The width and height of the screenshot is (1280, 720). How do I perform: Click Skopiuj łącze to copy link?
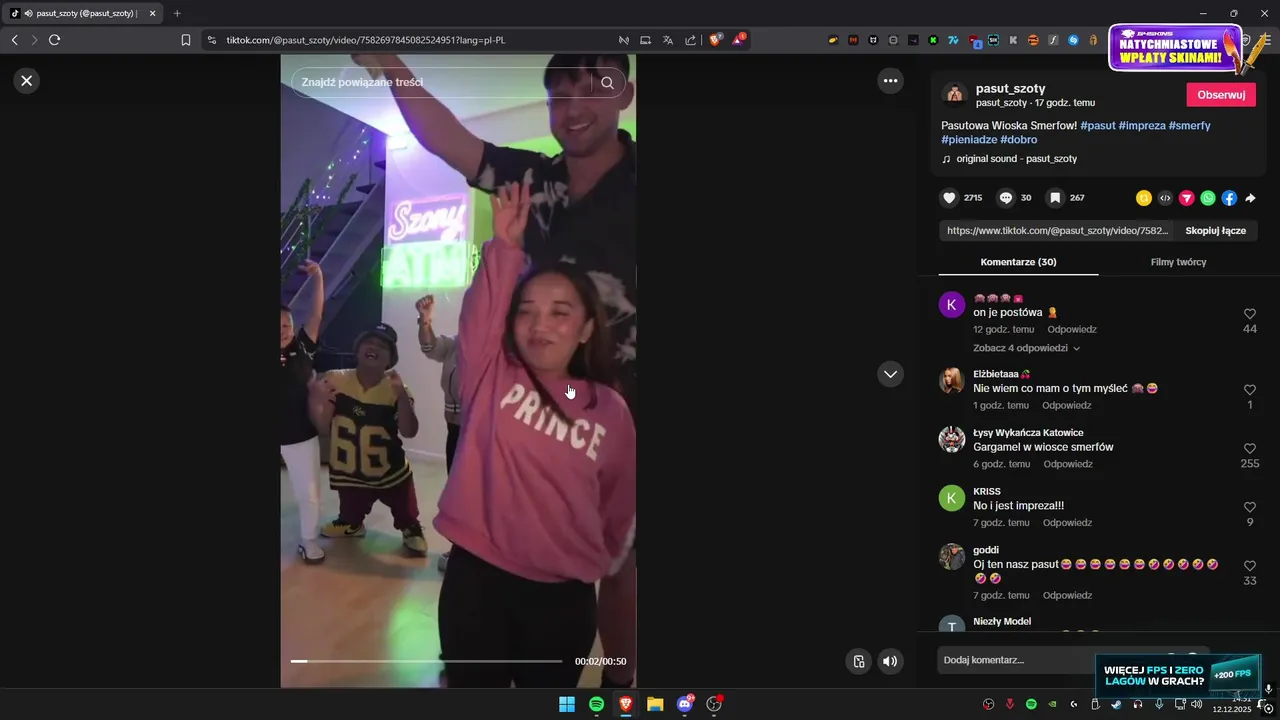tap(1215, 231)
